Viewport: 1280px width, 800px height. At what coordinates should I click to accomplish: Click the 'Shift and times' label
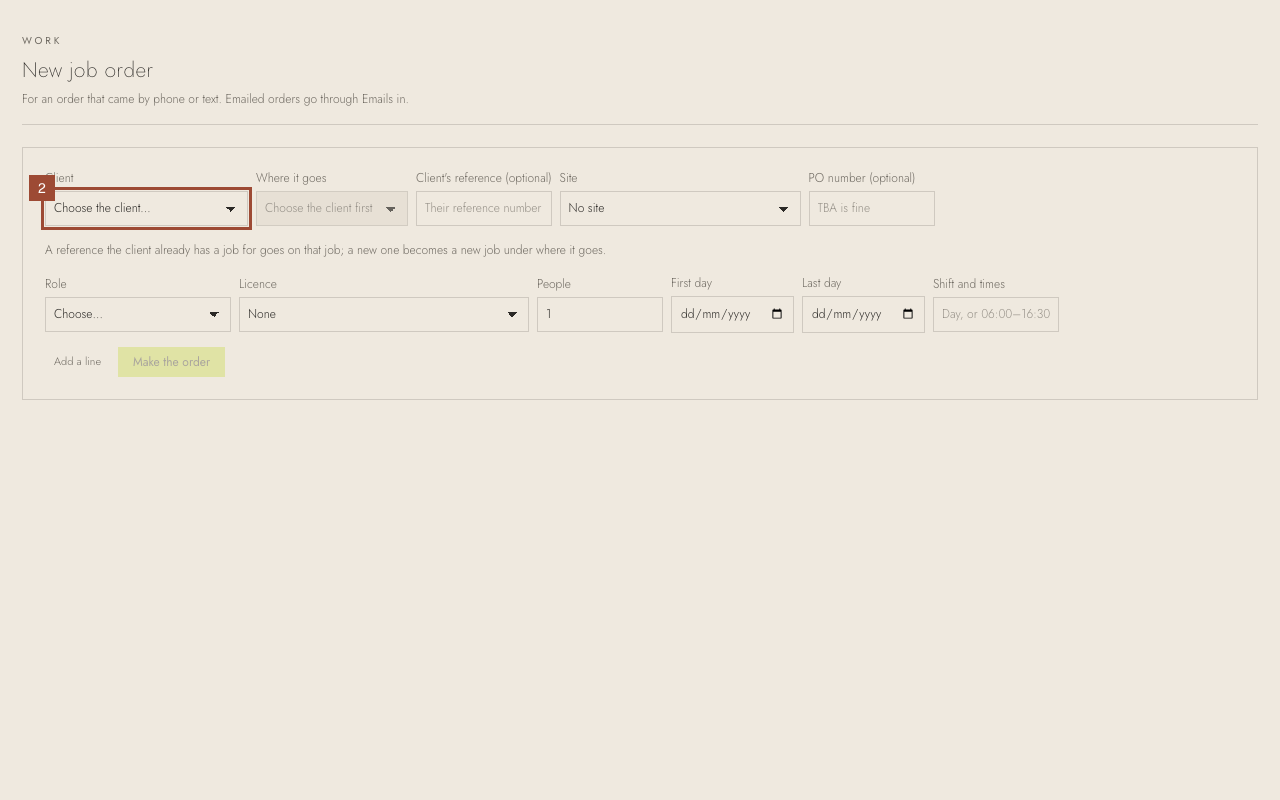[969, 284]
